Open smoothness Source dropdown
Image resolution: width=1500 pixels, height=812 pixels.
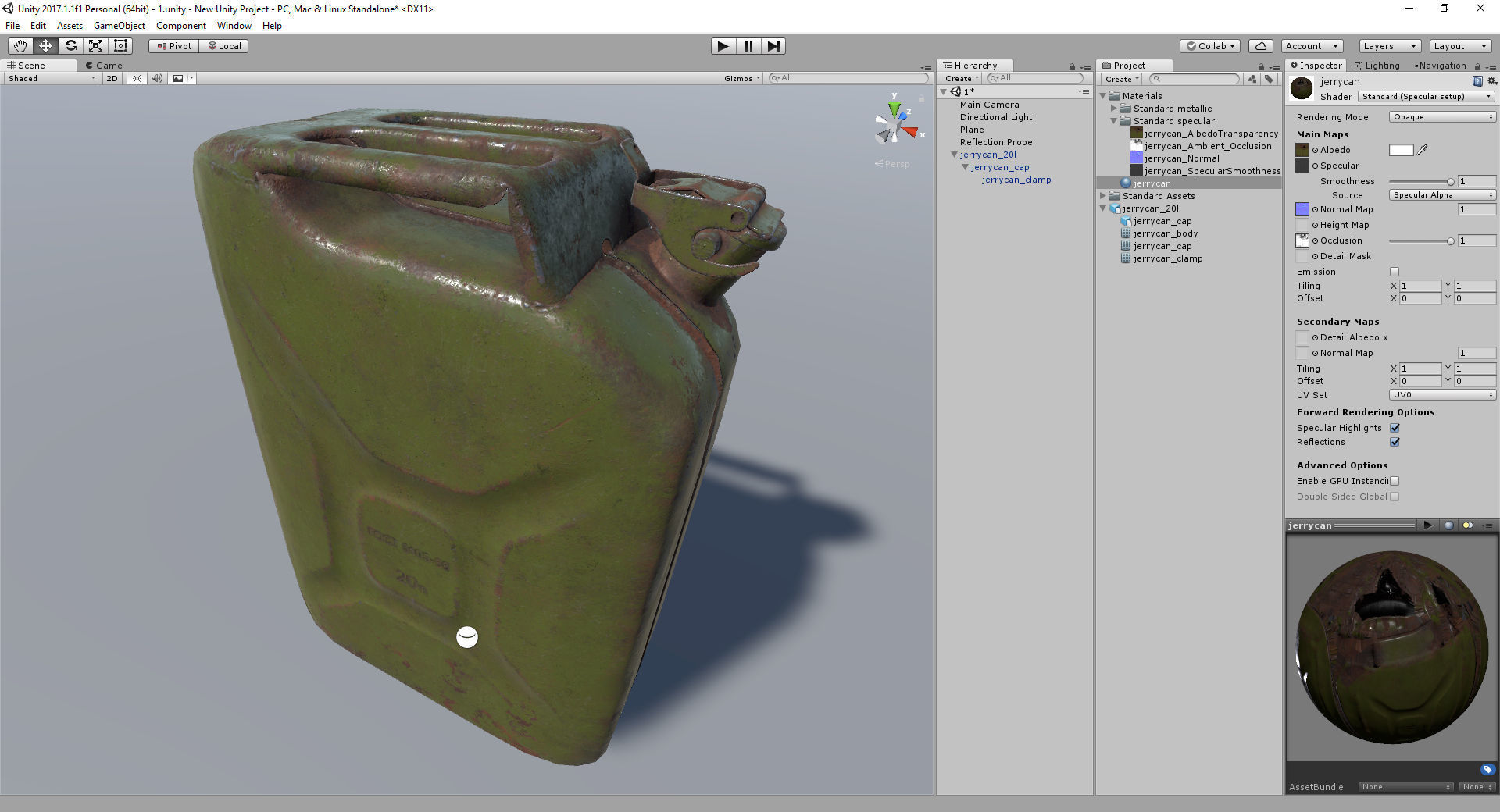(1442, 195)
